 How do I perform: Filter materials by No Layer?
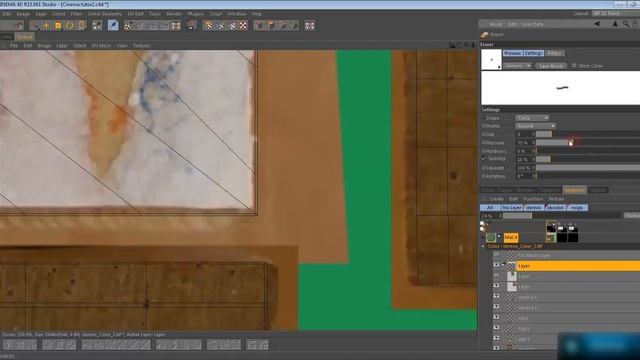click(x=512, y=208)
